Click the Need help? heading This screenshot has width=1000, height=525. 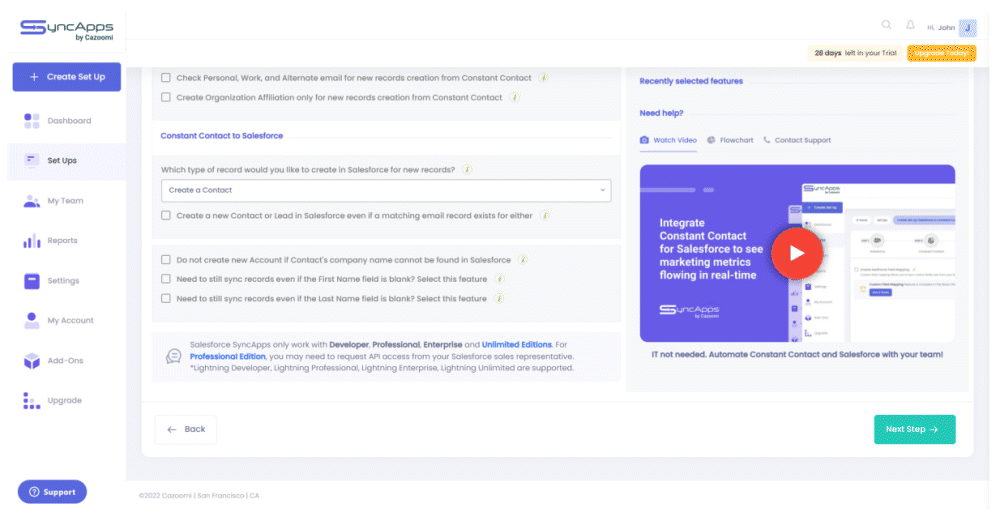661,113
